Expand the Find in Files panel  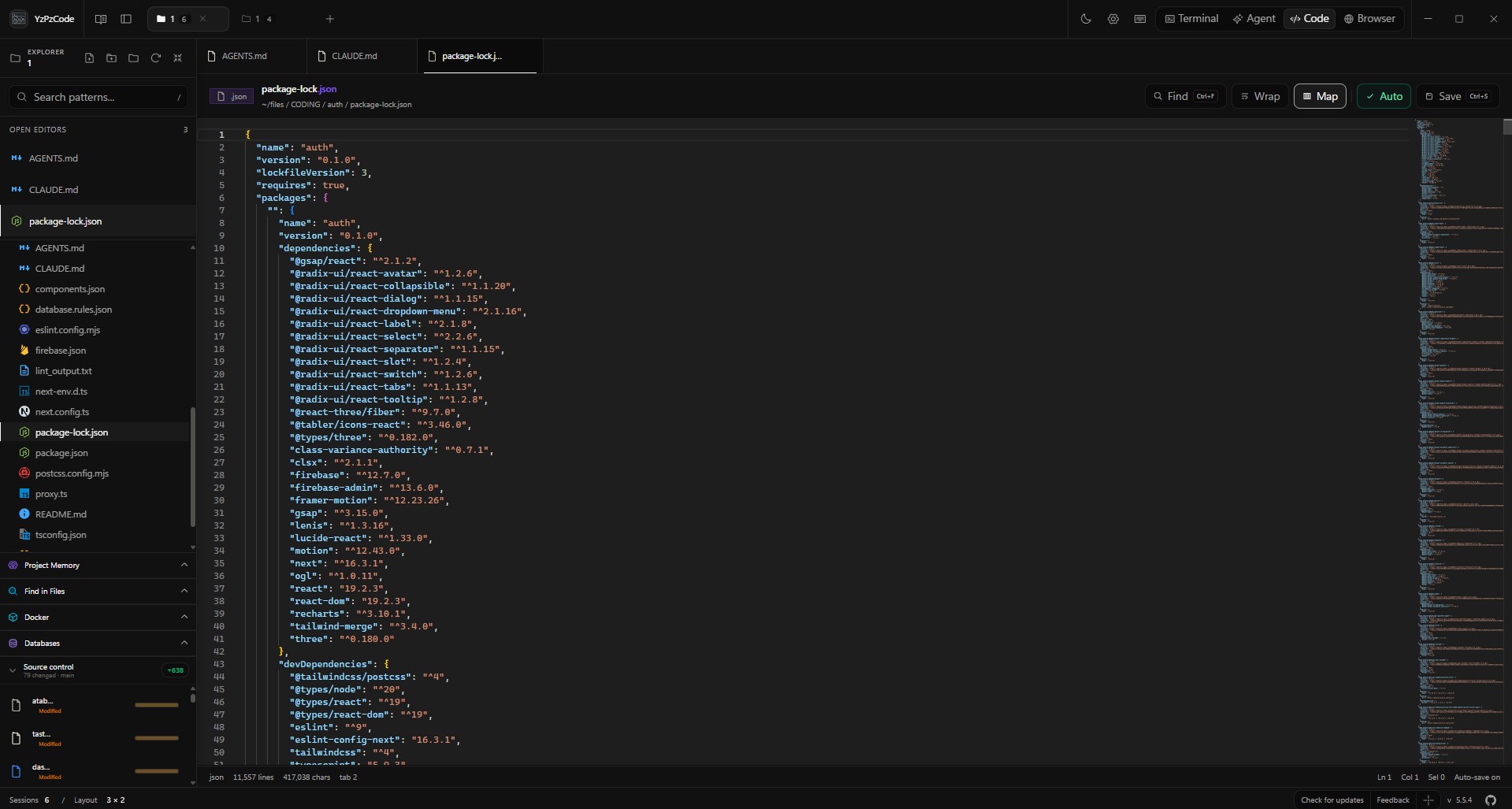pyautogui.click(x=98, y=591)
